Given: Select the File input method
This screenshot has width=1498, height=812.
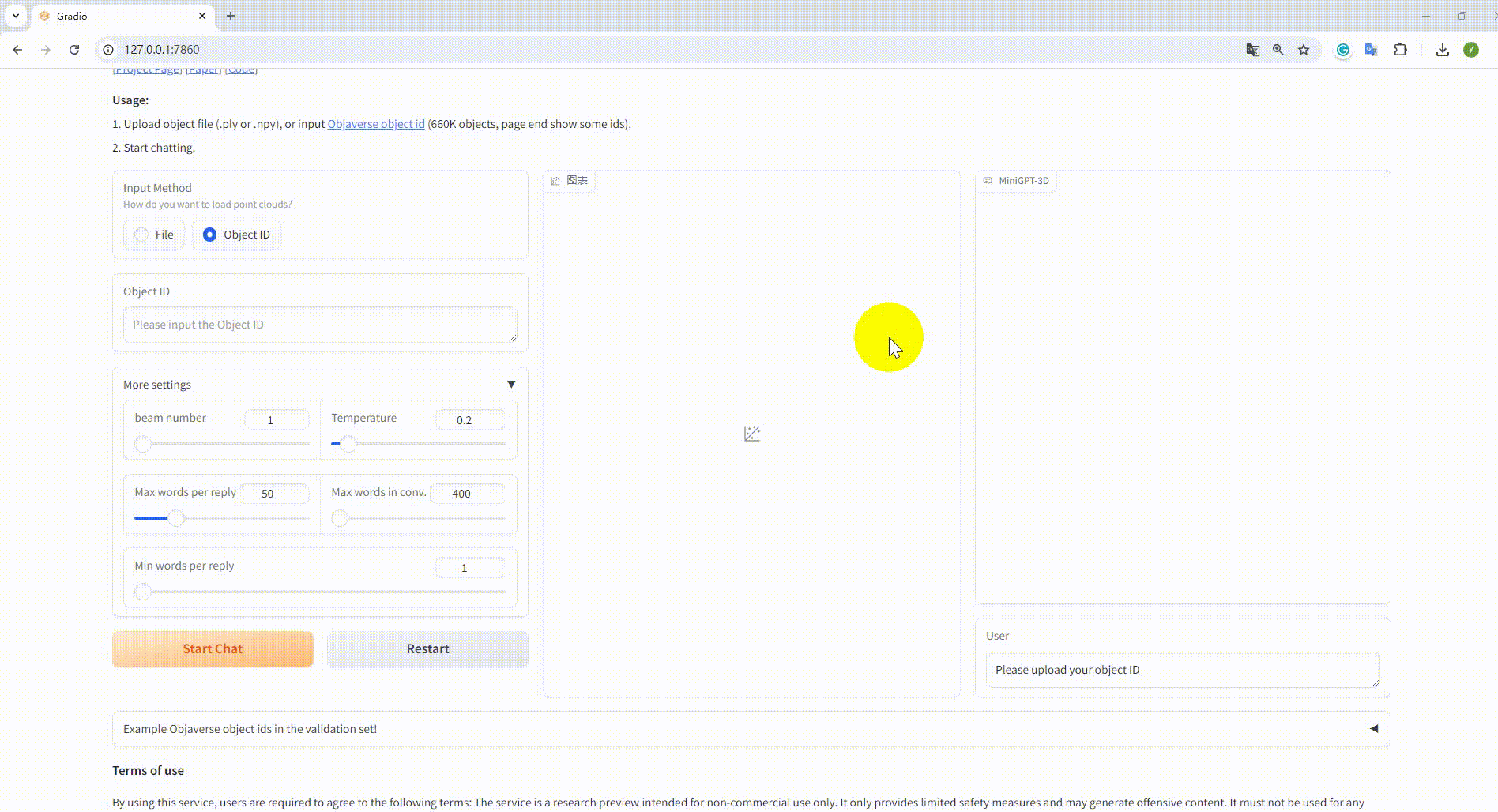Looking at the screenshot, I should point(154,235).
